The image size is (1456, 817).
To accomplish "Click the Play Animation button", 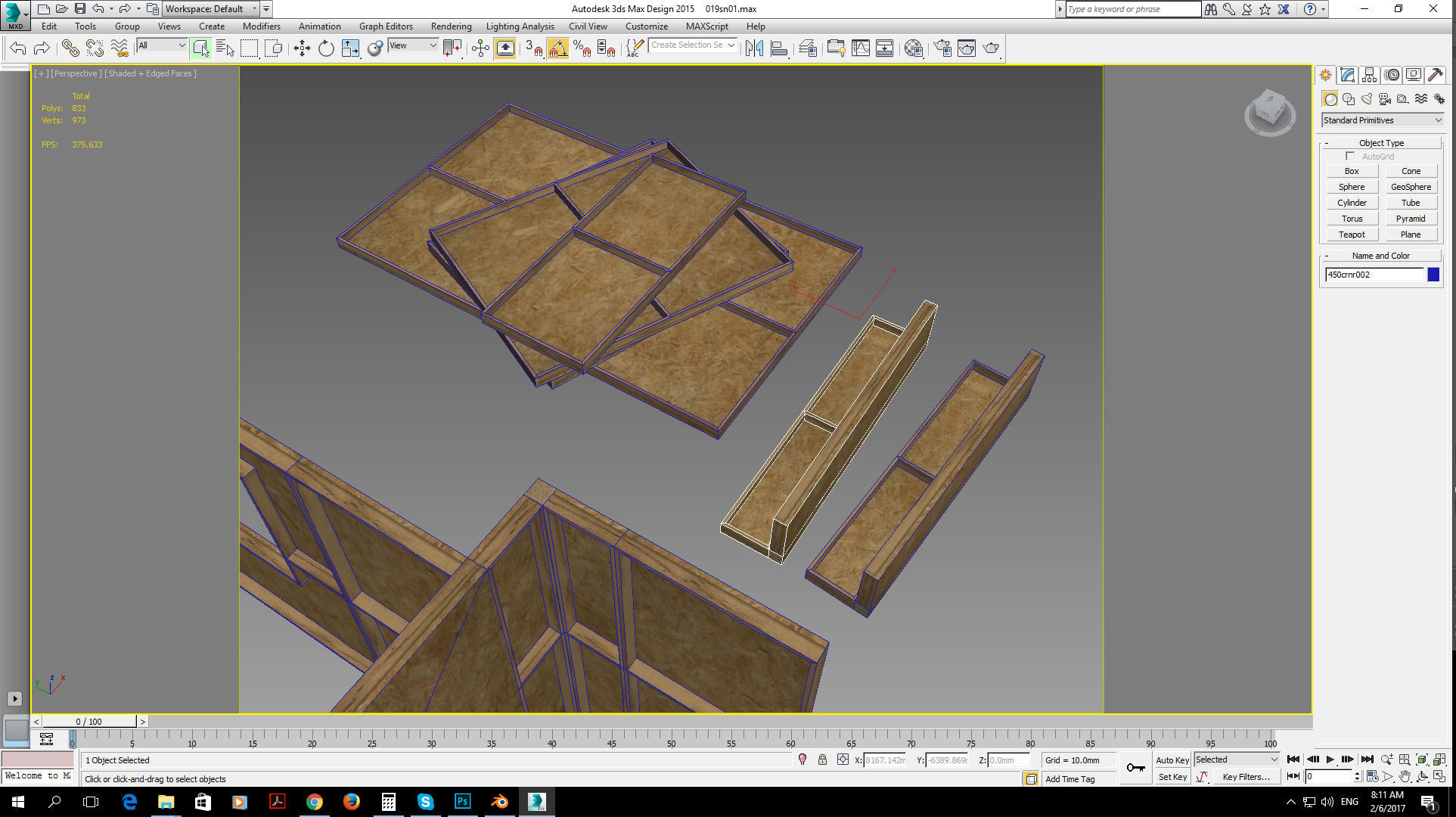I will coord(1330,760).
